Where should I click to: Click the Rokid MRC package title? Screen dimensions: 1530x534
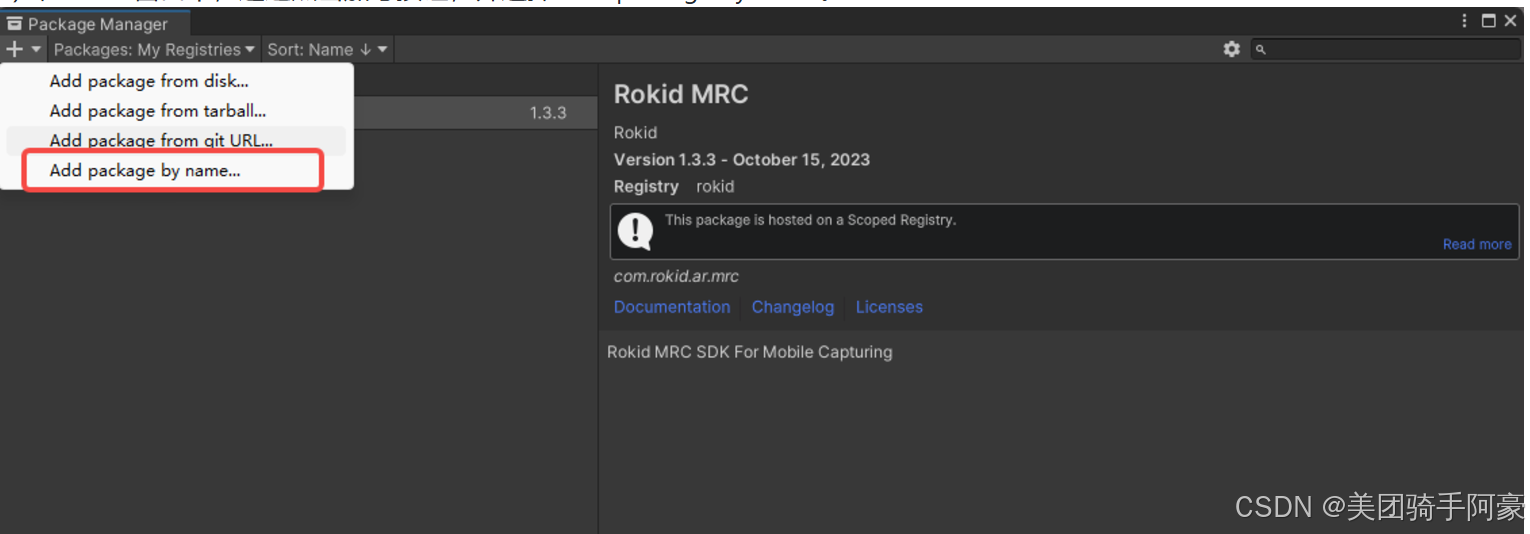(681, 94)
